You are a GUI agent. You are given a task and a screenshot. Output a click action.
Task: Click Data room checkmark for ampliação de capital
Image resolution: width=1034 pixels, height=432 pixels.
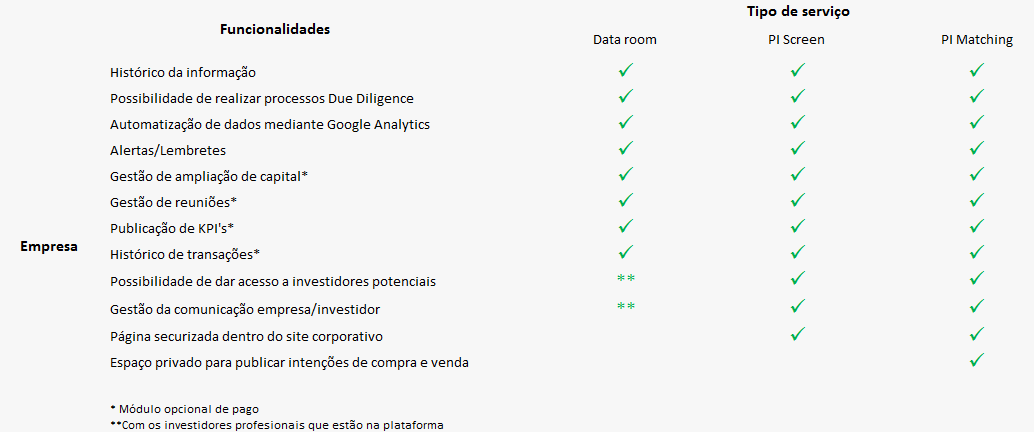(625, 174)
